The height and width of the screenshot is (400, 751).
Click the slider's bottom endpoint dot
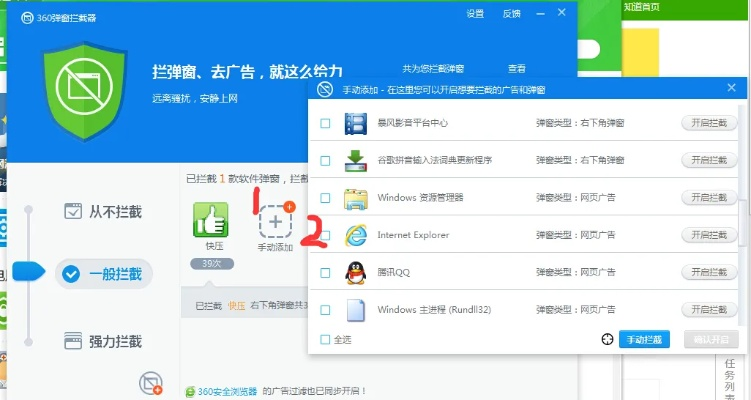click(29, 342)
